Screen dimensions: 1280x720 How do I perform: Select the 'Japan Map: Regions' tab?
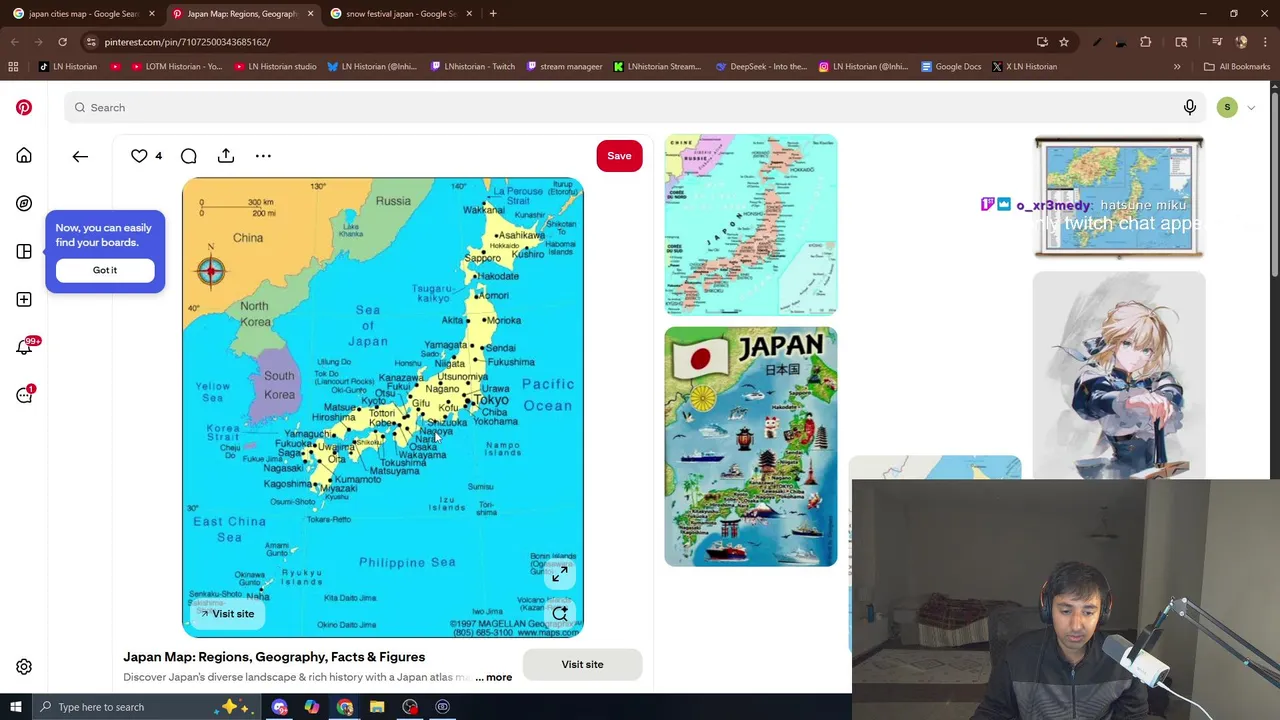(243, 14)
